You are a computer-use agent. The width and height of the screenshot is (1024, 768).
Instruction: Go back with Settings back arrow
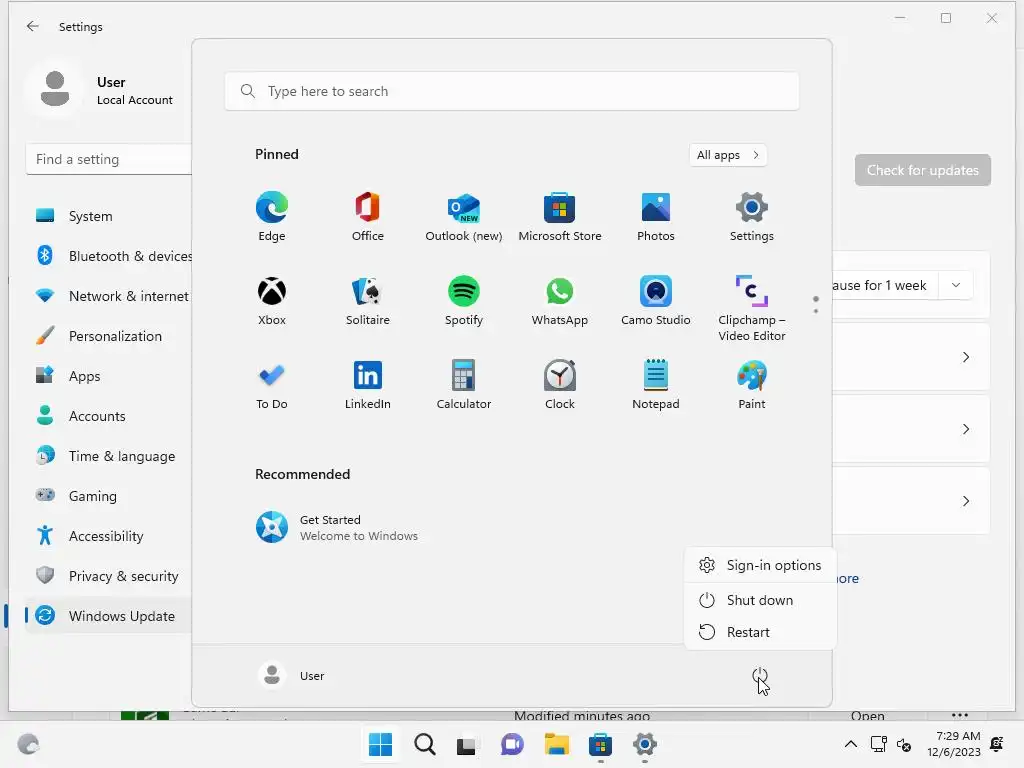33,26
